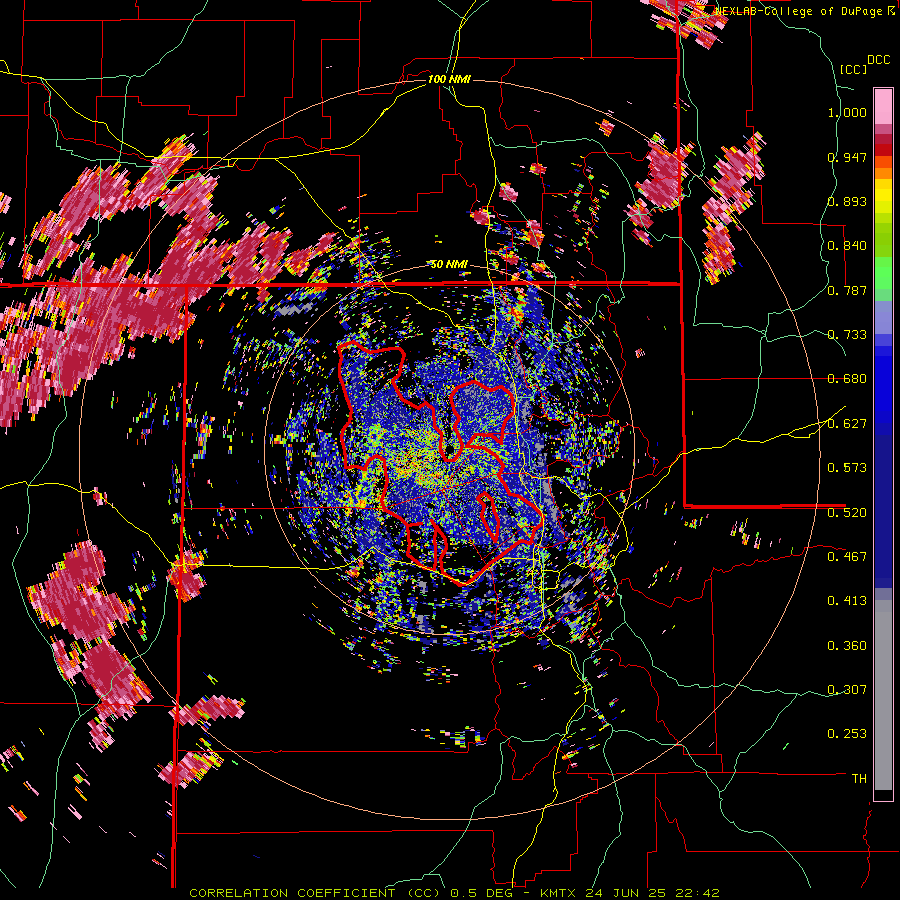Click the 0.467 legend value

click(847, 556)
